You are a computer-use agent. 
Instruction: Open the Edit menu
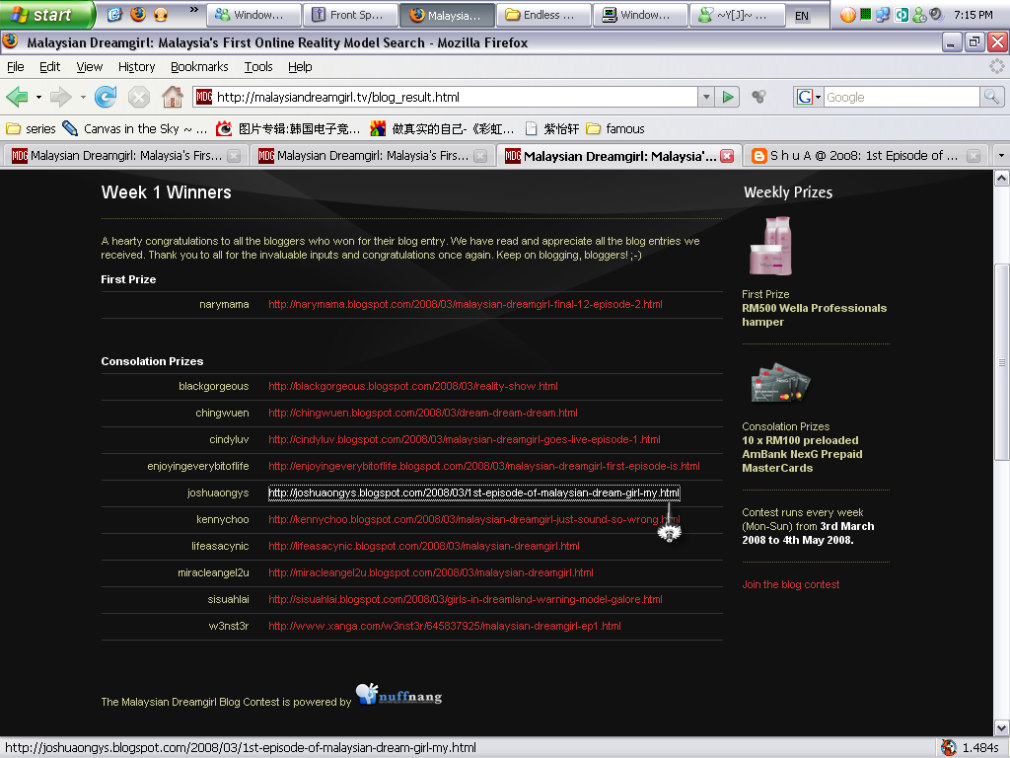click(50, 67)
